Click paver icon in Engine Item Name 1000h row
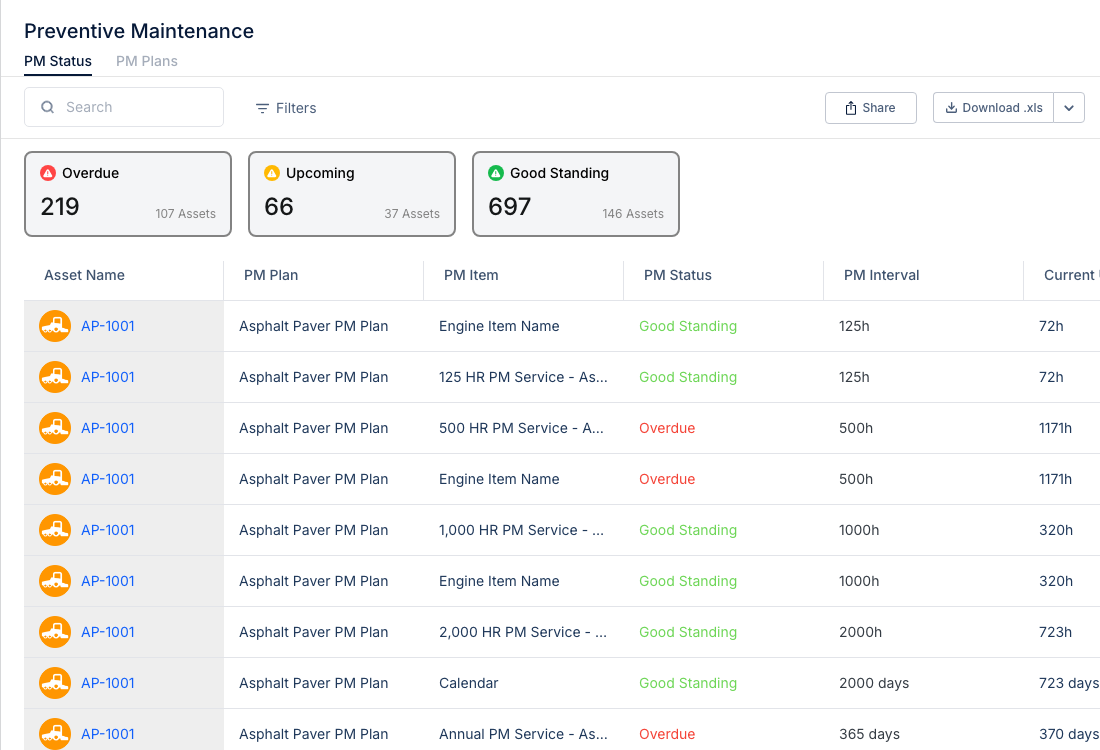The height and width of the screenshot is (750, 1100). pyautogui.click(x=55, y=581)
